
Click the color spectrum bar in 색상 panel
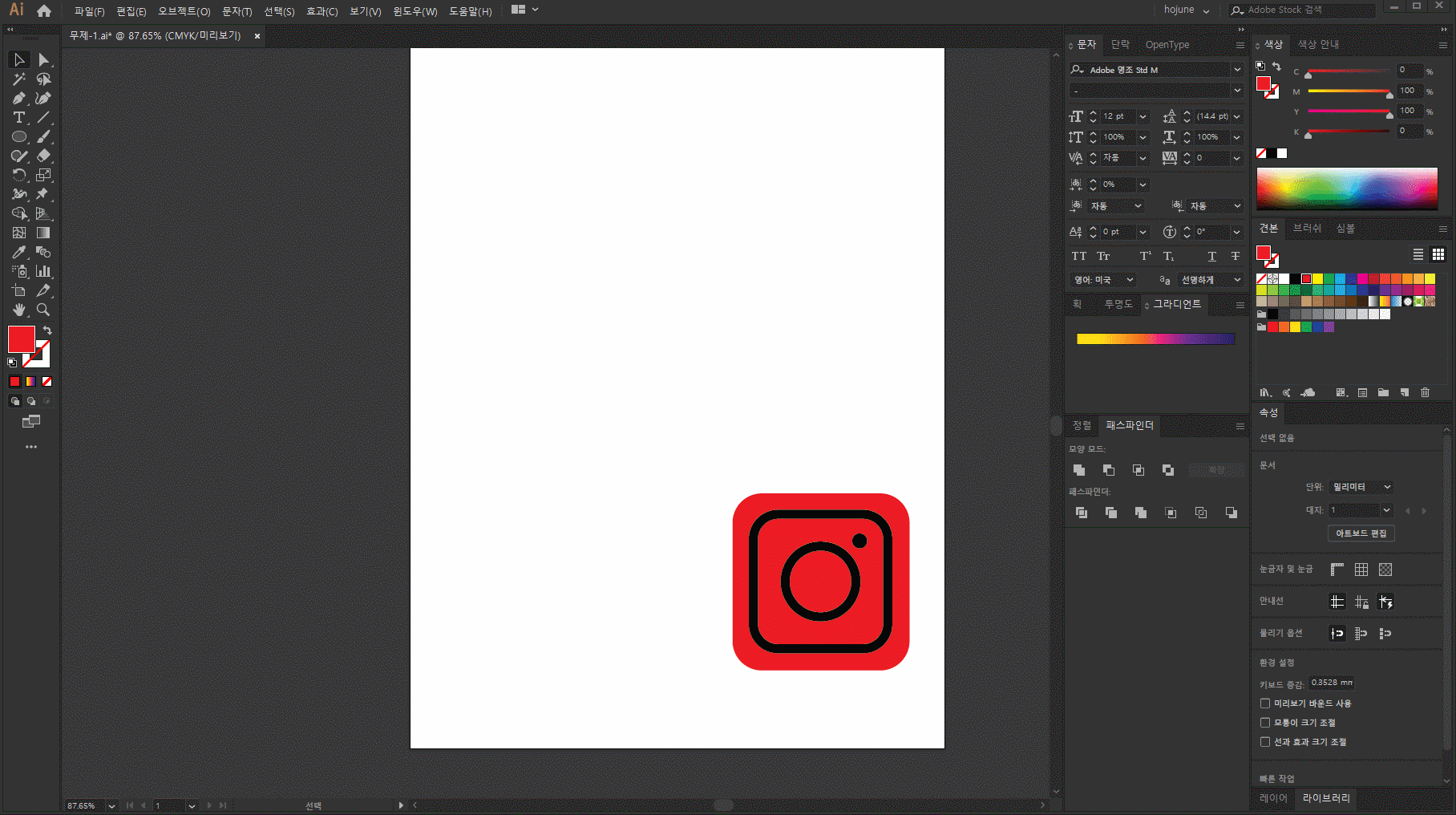coord(1347,189)
